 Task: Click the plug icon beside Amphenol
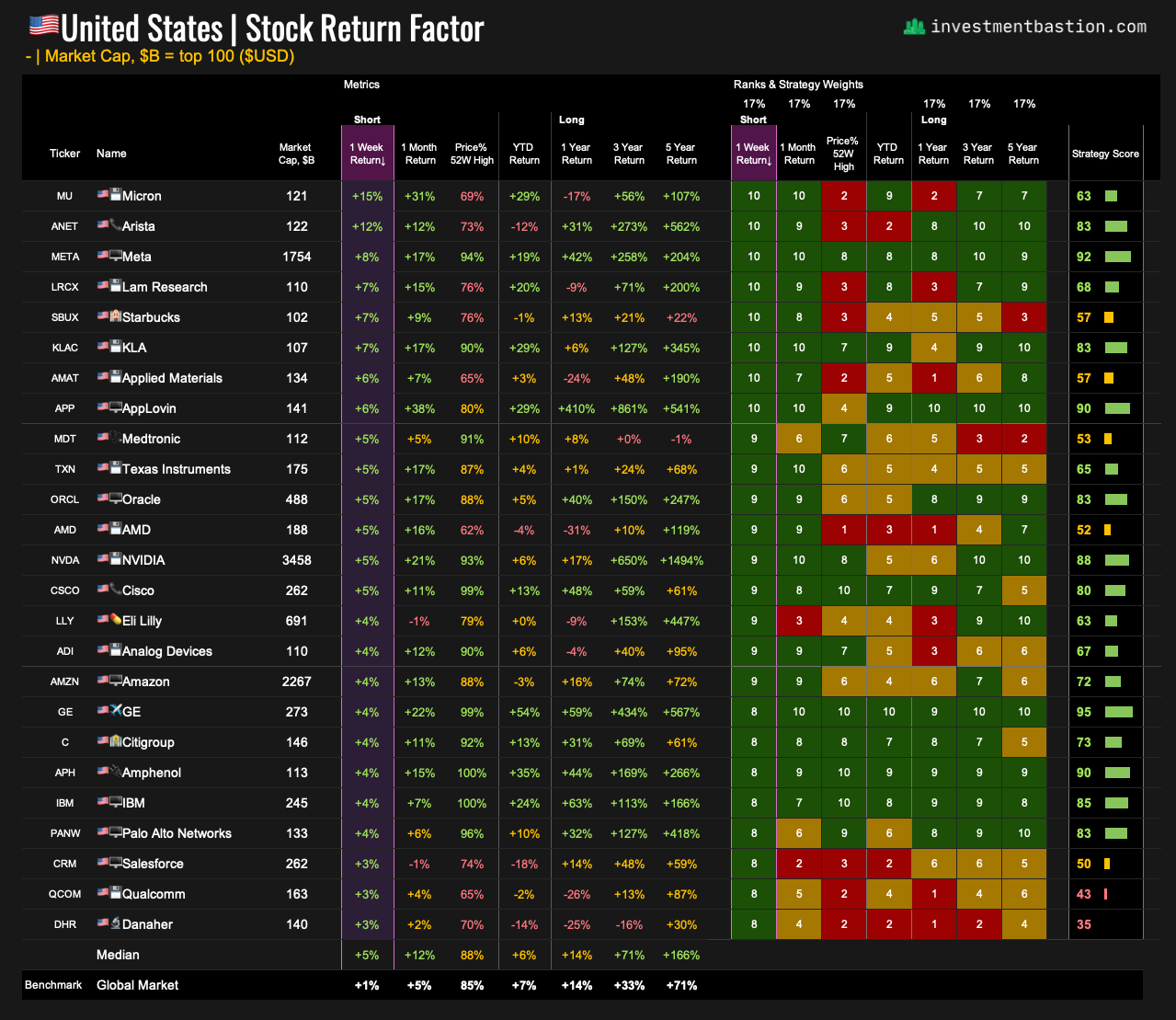point(116,772)
